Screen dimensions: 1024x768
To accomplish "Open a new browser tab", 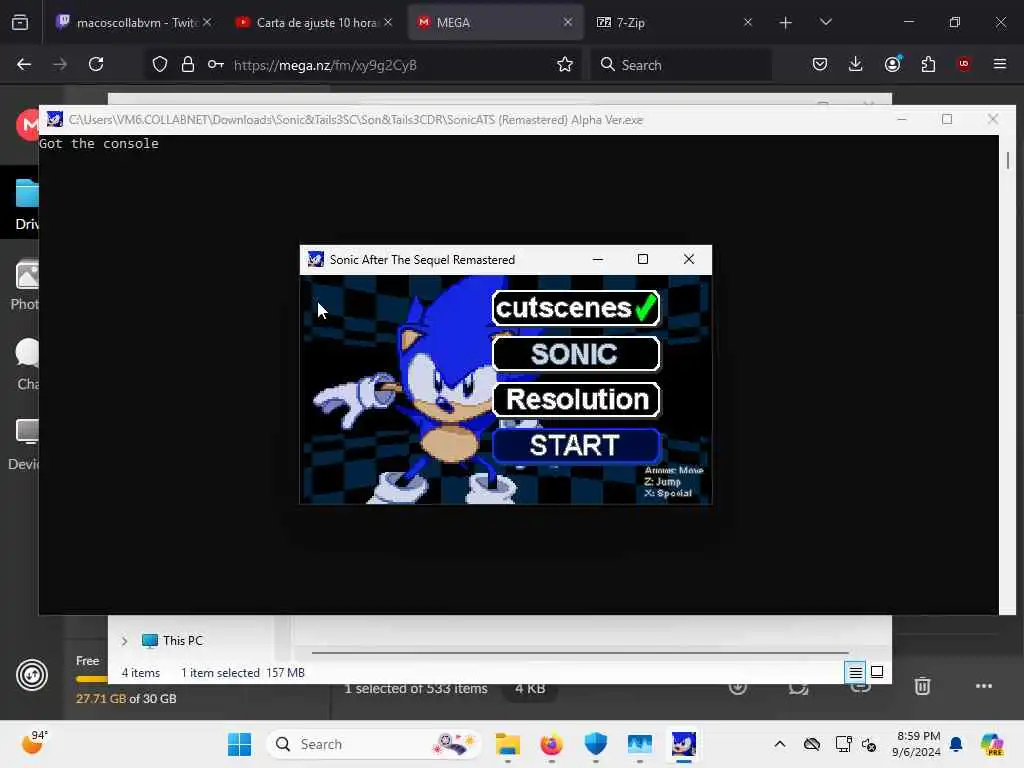I will (786, 23).
